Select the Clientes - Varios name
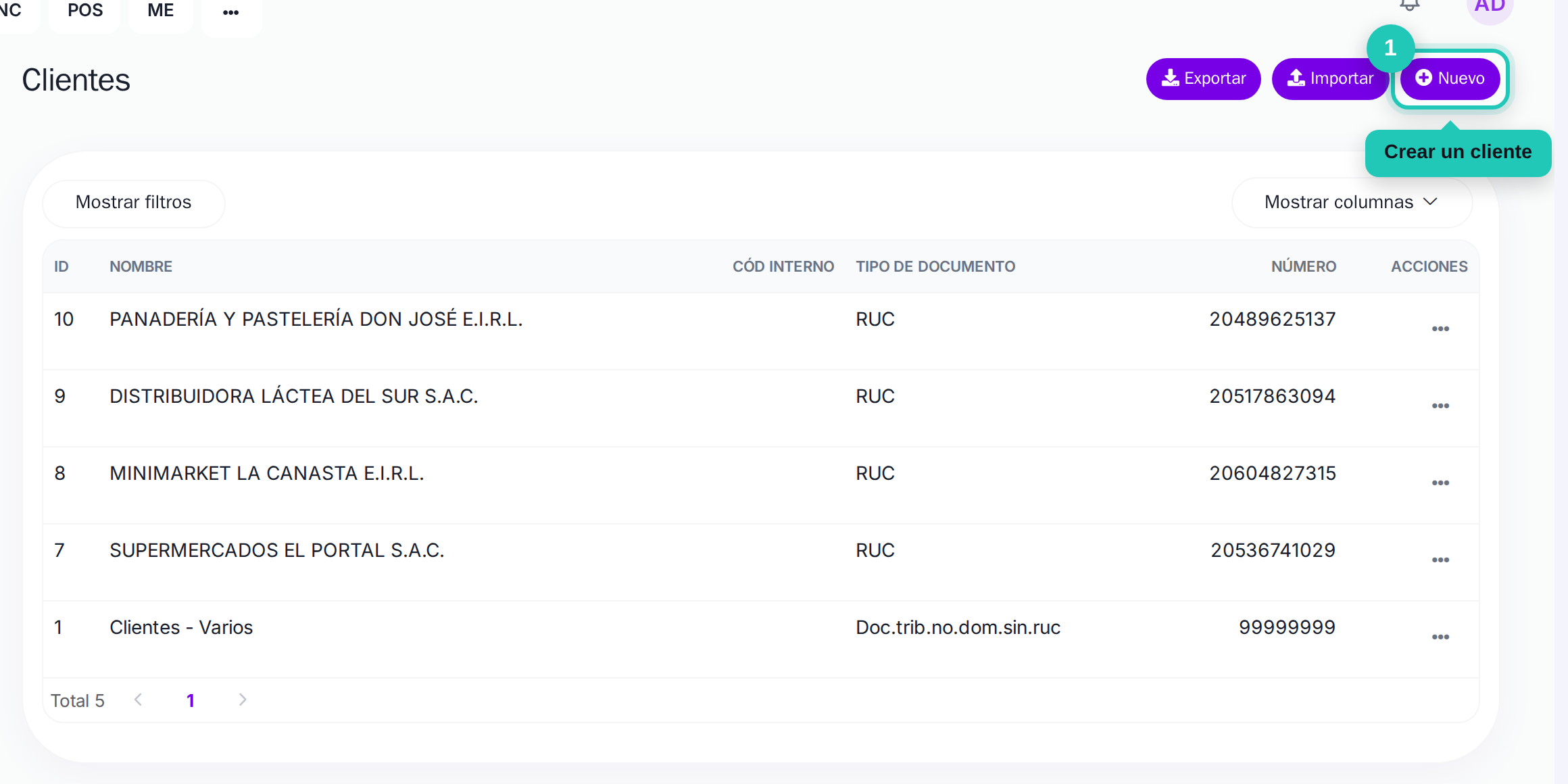 coord(181,627)
